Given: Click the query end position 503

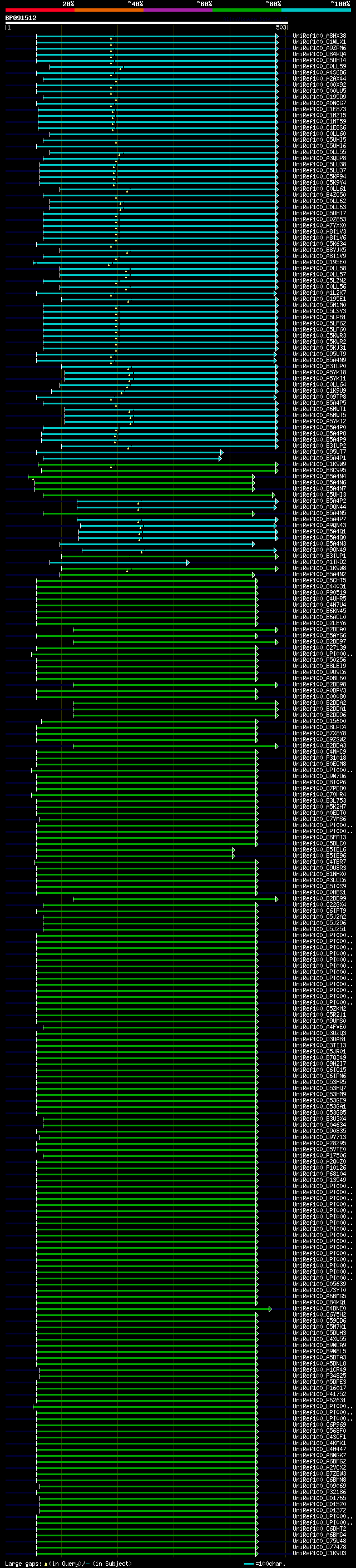Looking at the screenshot, I should click(280, 27).
